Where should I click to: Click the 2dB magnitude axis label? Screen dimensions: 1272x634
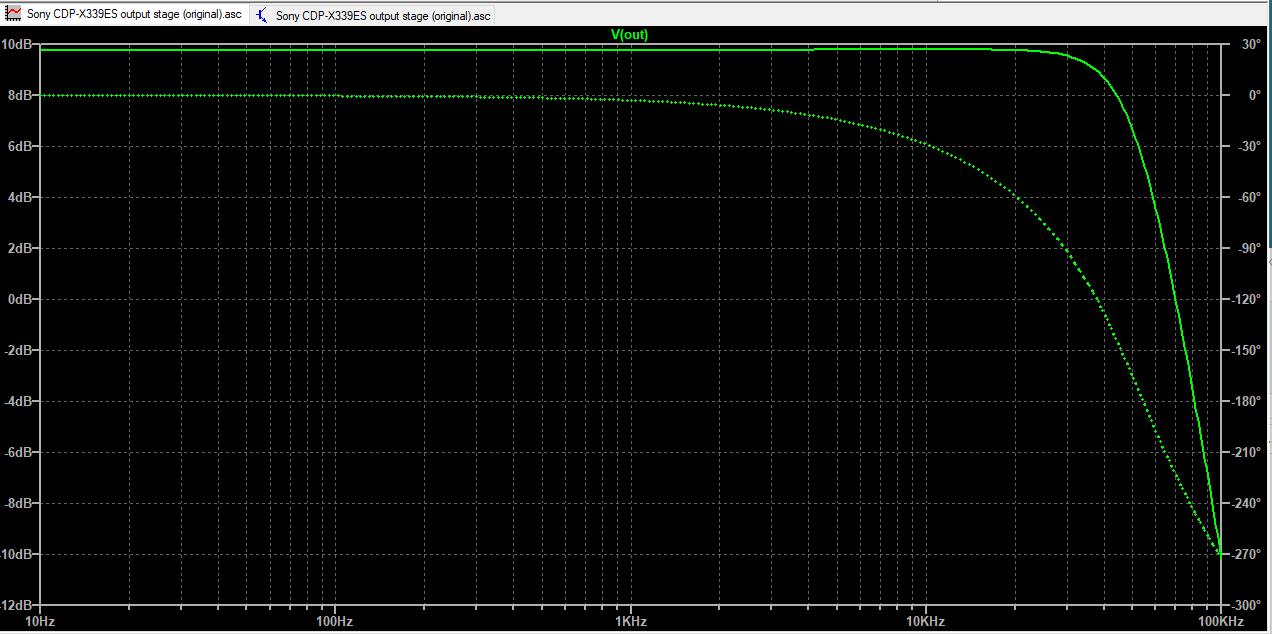(x=19, y=248)
